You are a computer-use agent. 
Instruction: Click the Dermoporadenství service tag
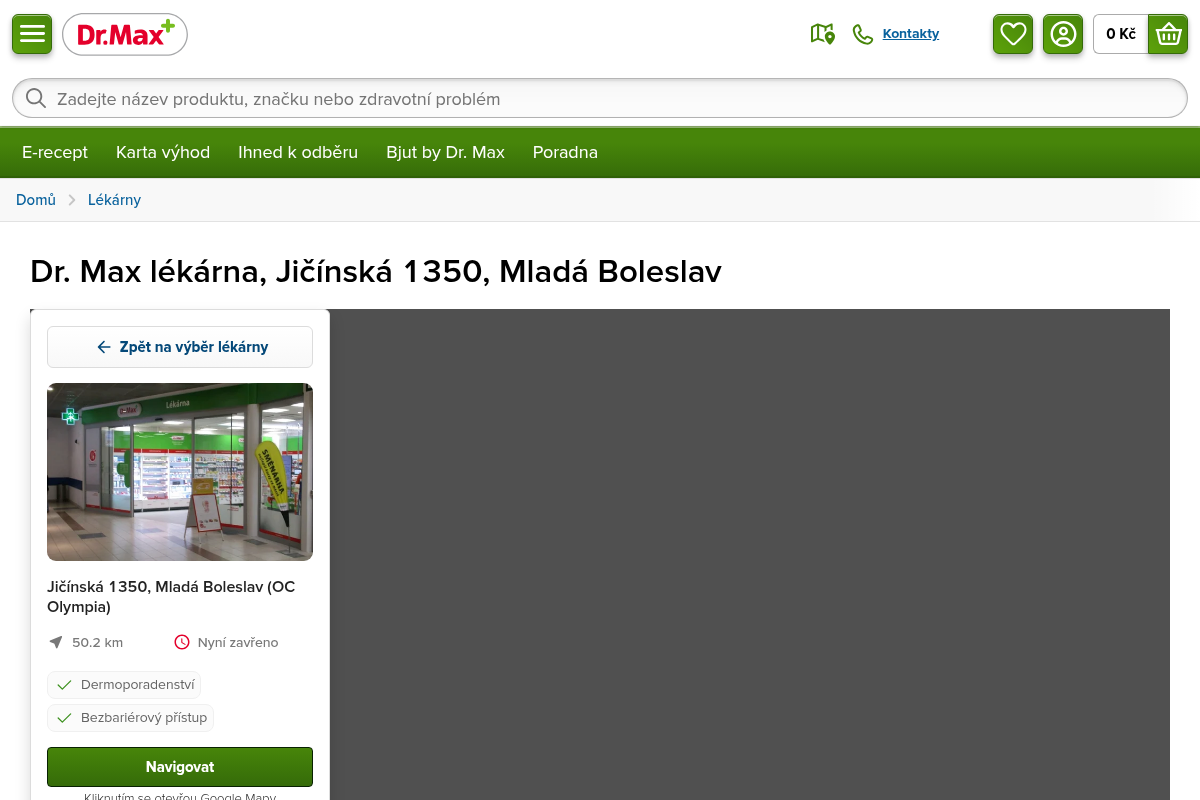(124, 685)
